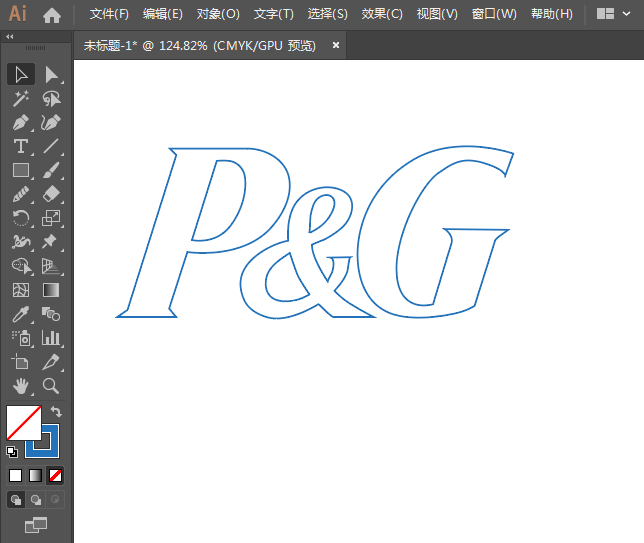Select the Hand pan tool
Screen dimensions: 644x543
pos(20,386)
